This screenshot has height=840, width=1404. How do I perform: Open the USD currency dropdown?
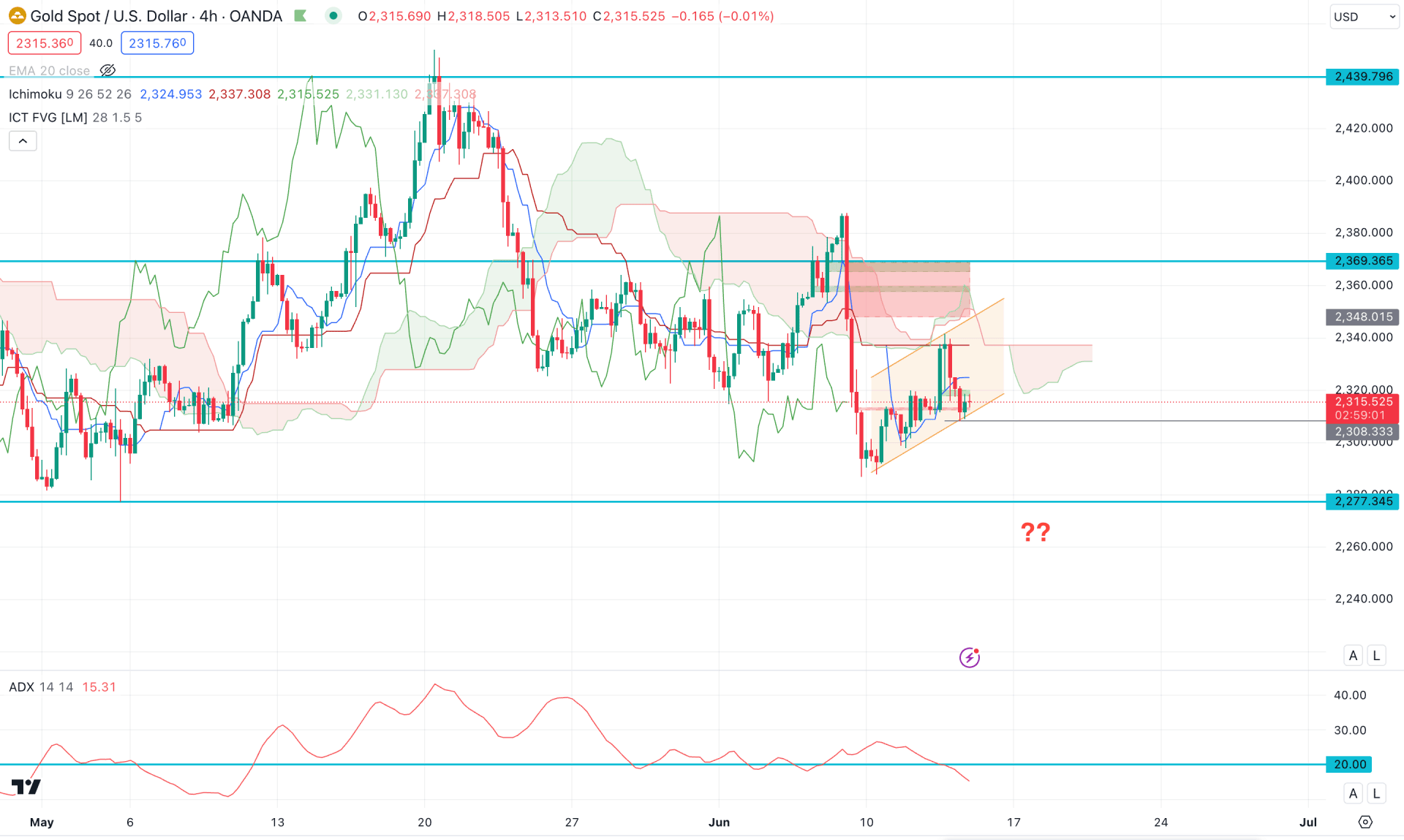point(1364,17)
